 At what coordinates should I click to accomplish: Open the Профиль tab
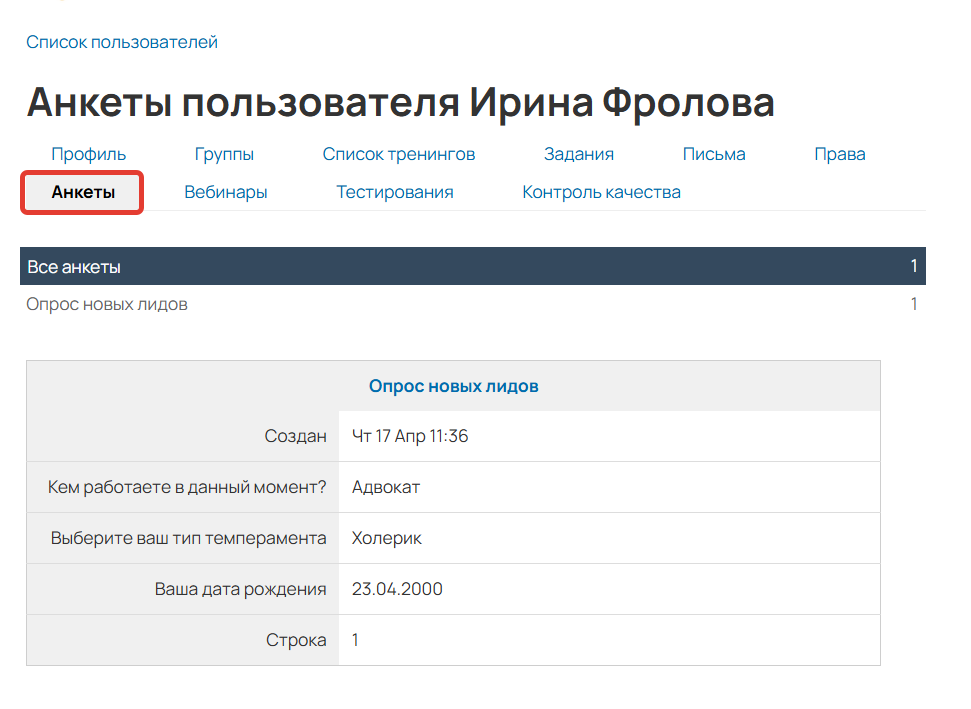pyautogui.click(x=87, y=154)
